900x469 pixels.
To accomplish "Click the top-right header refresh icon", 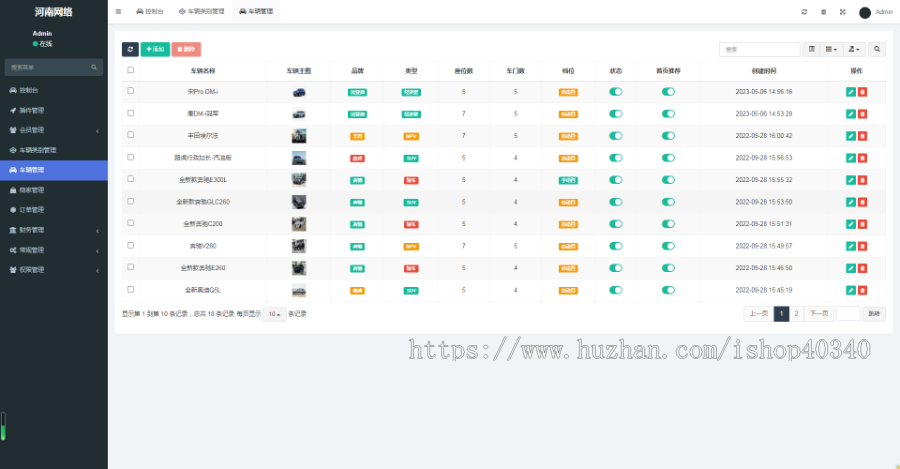I will tap(804, 12).
